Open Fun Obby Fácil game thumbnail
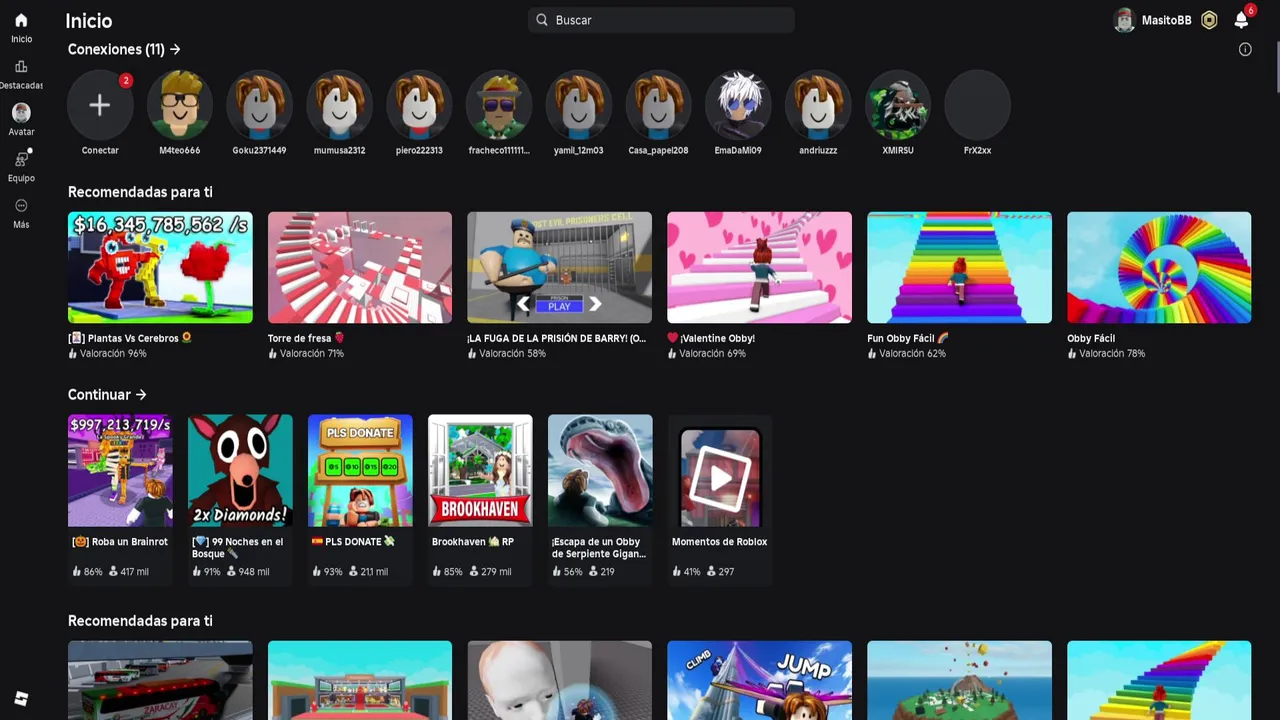 tap(959, 267)
